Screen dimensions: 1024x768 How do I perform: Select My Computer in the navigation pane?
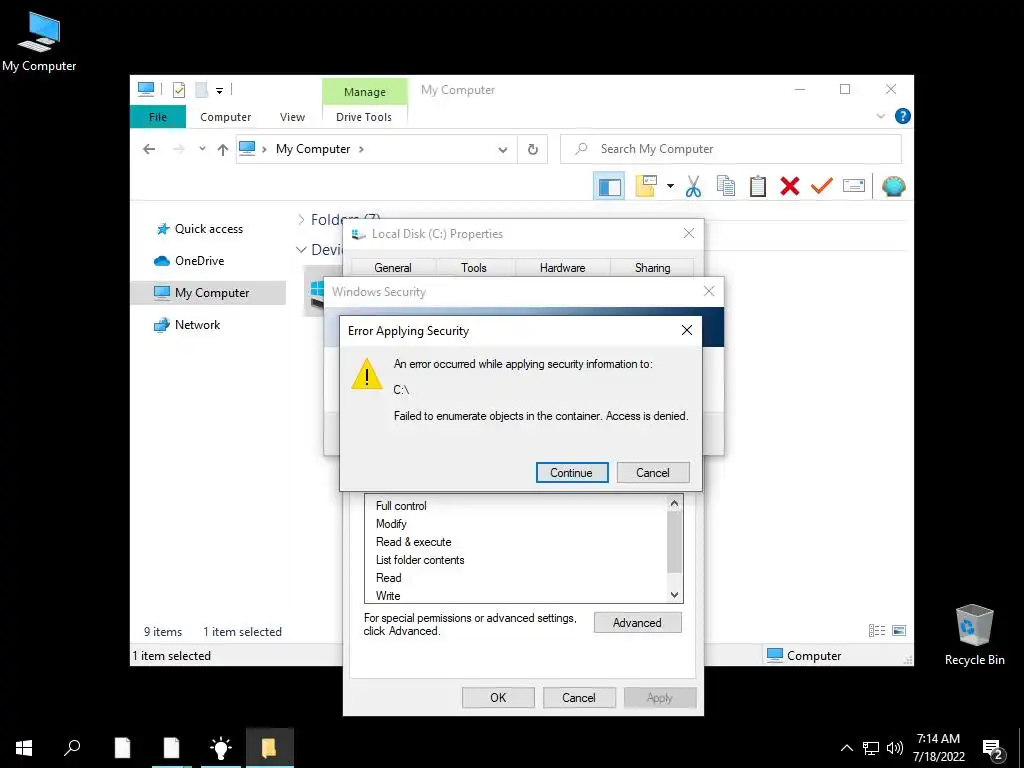[208, 293]
